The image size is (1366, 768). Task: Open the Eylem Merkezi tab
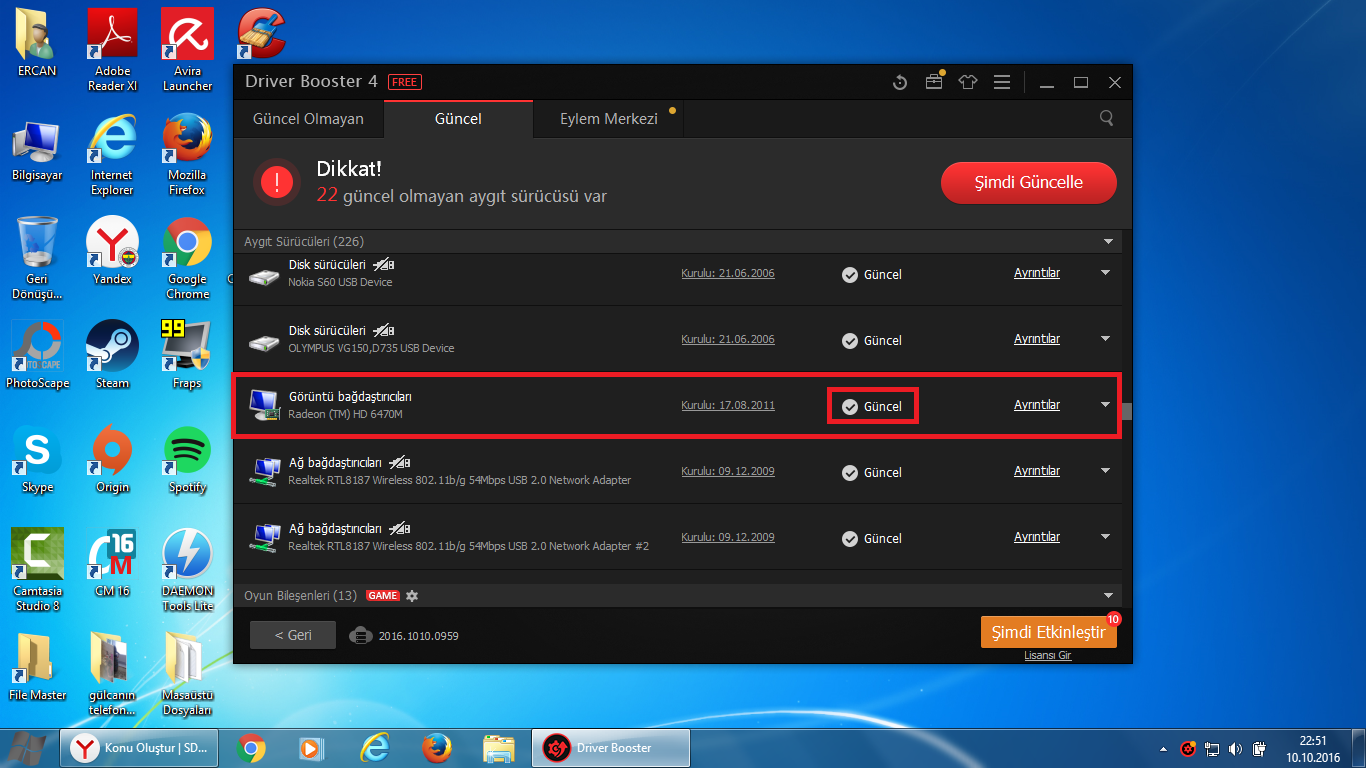pos(609,119)
